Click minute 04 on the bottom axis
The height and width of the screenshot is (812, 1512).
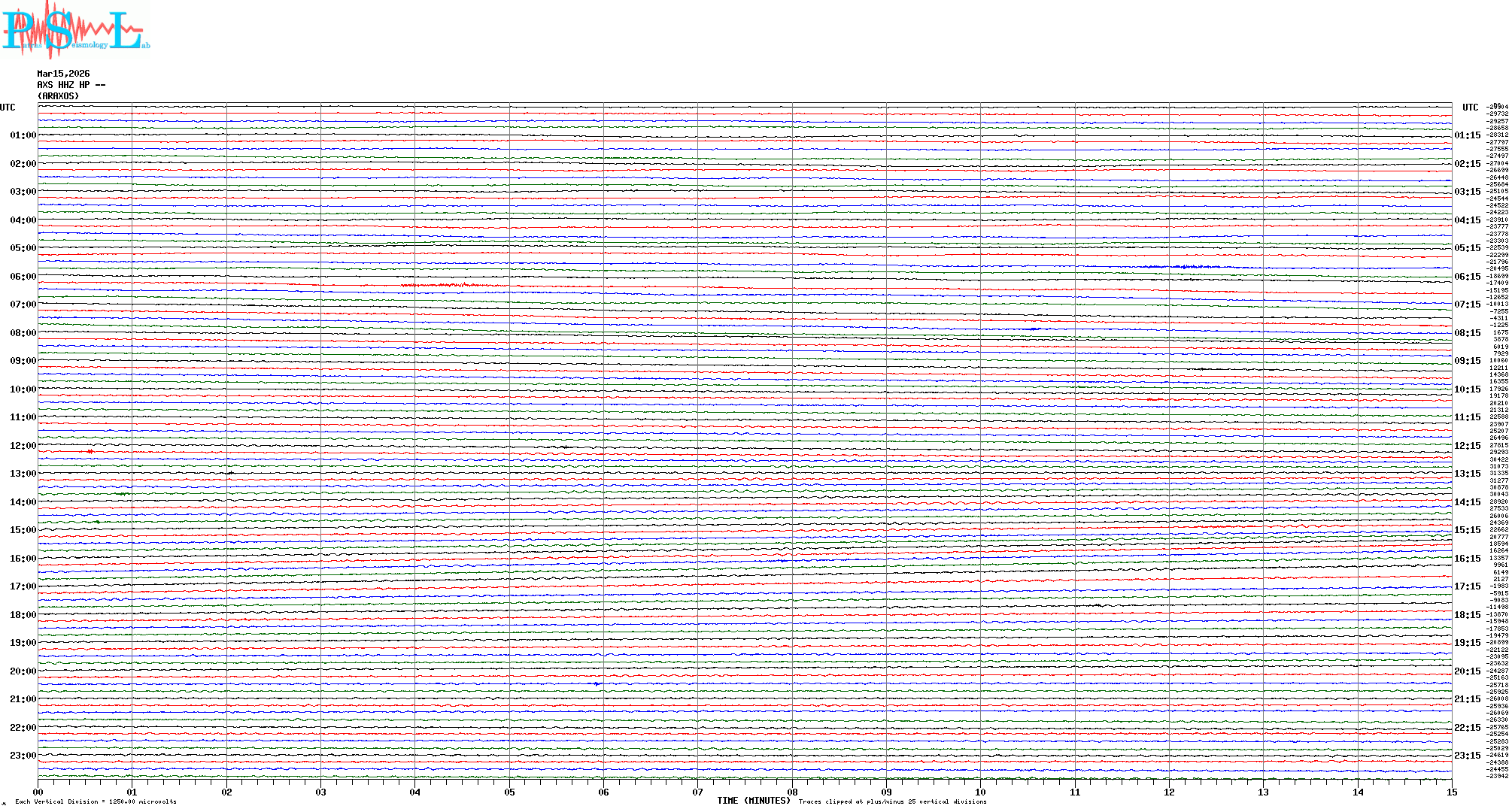coord(415,792)
